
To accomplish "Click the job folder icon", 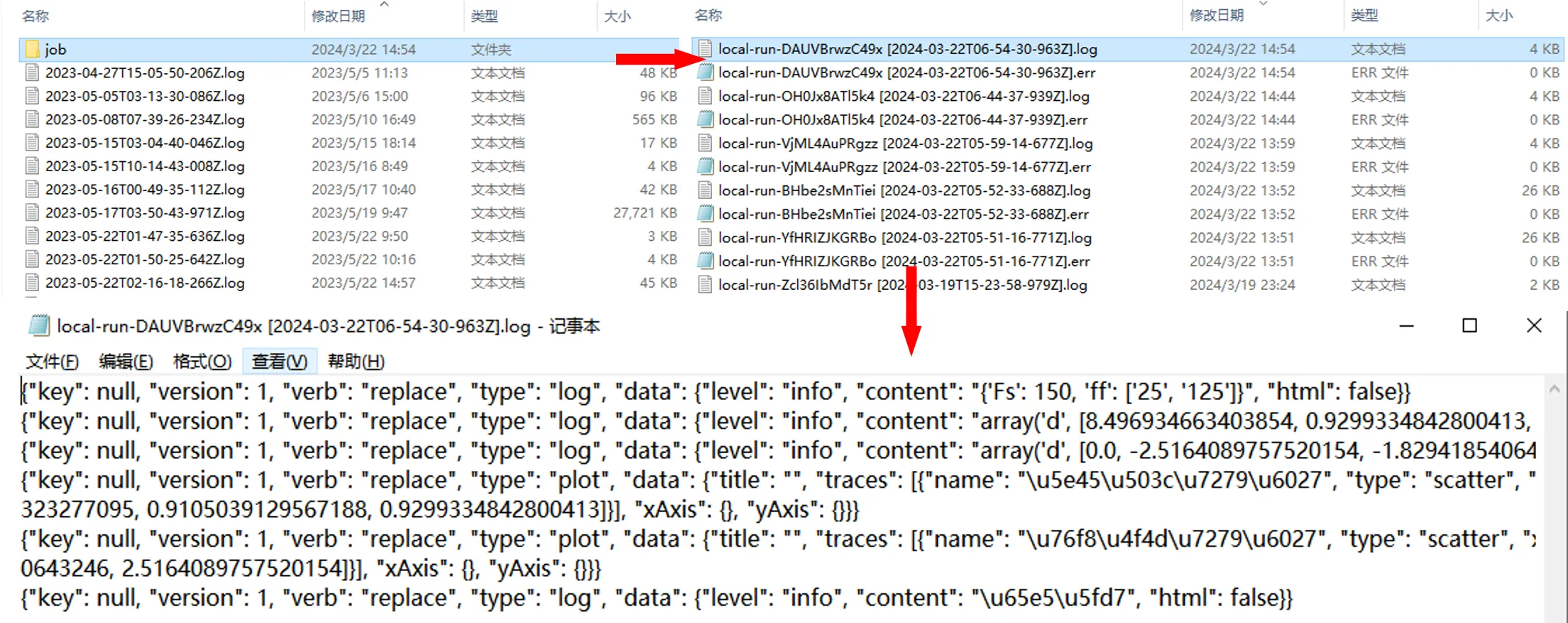I will point(32,49).
